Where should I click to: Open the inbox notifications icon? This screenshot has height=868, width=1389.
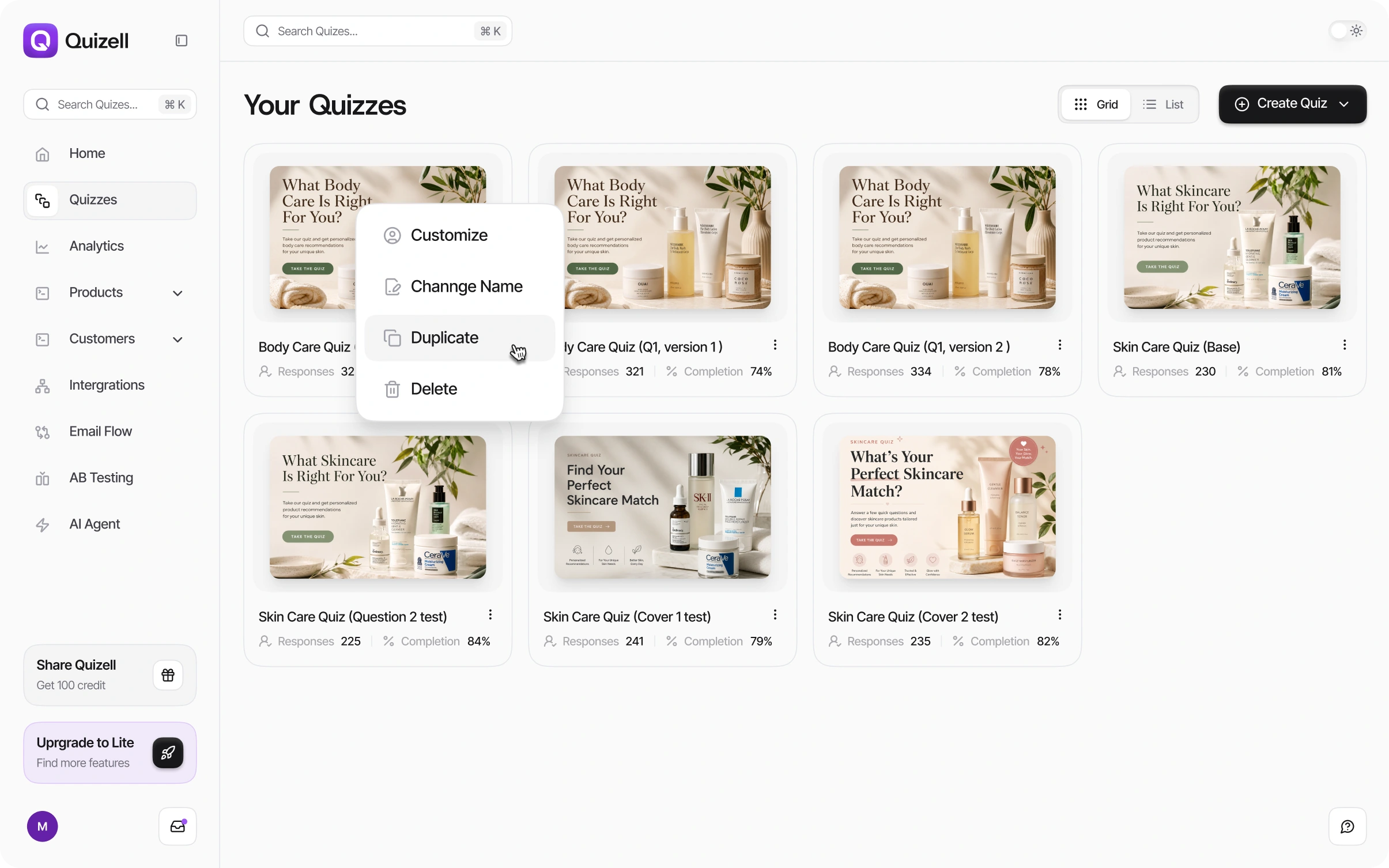pyautogui.click(x=178, y=827)
